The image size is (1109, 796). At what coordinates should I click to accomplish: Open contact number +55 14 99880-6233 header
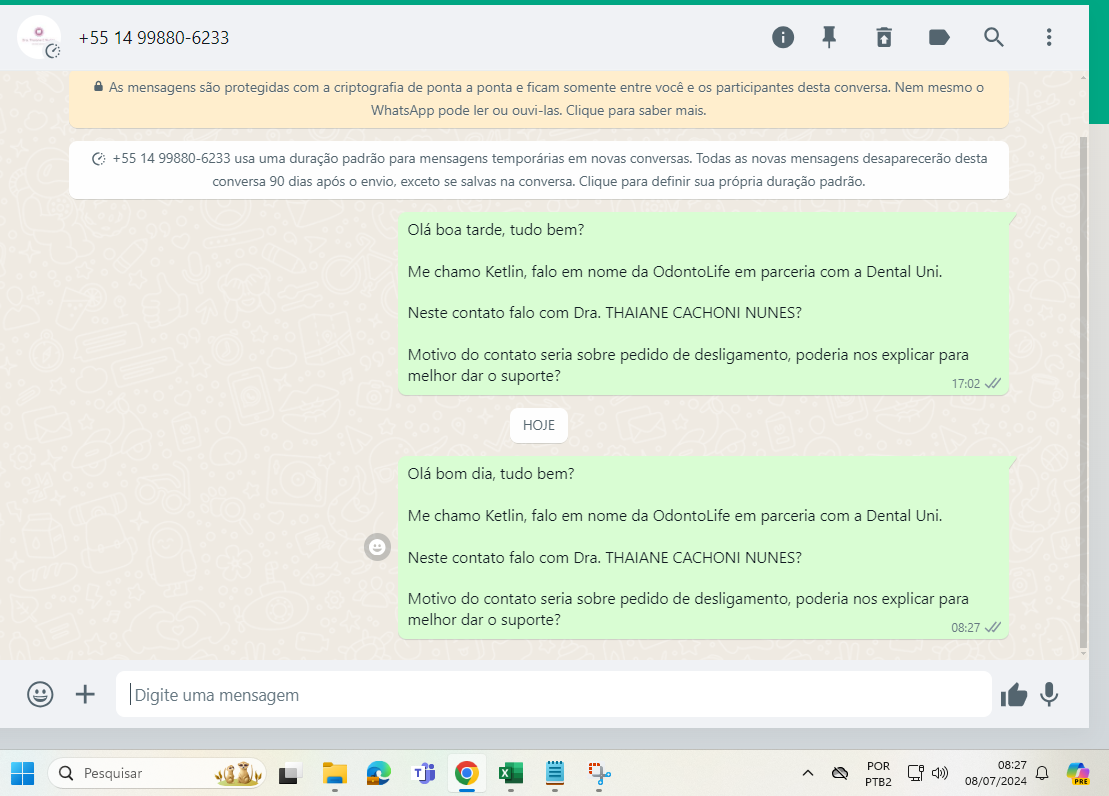[153, 38]
